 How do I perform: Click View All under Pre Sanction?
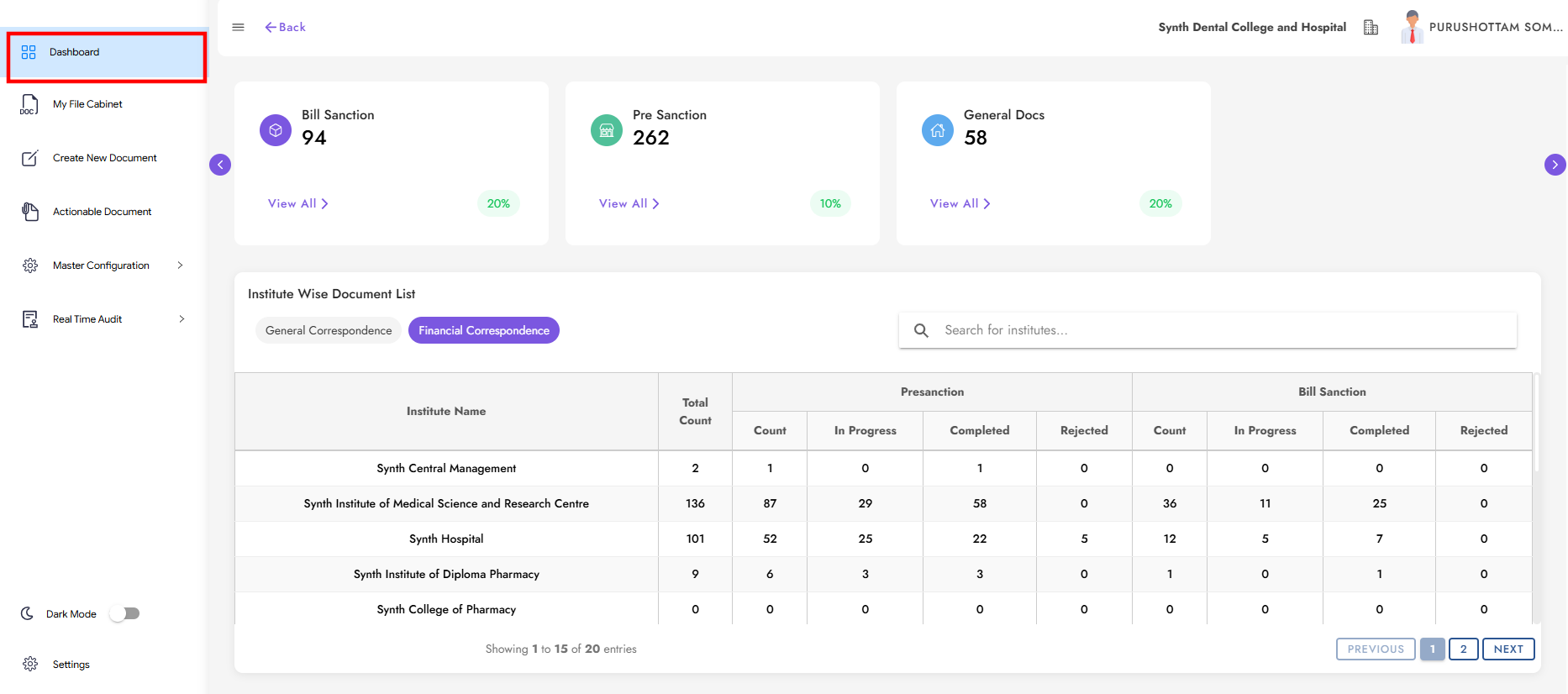[629, 203]
